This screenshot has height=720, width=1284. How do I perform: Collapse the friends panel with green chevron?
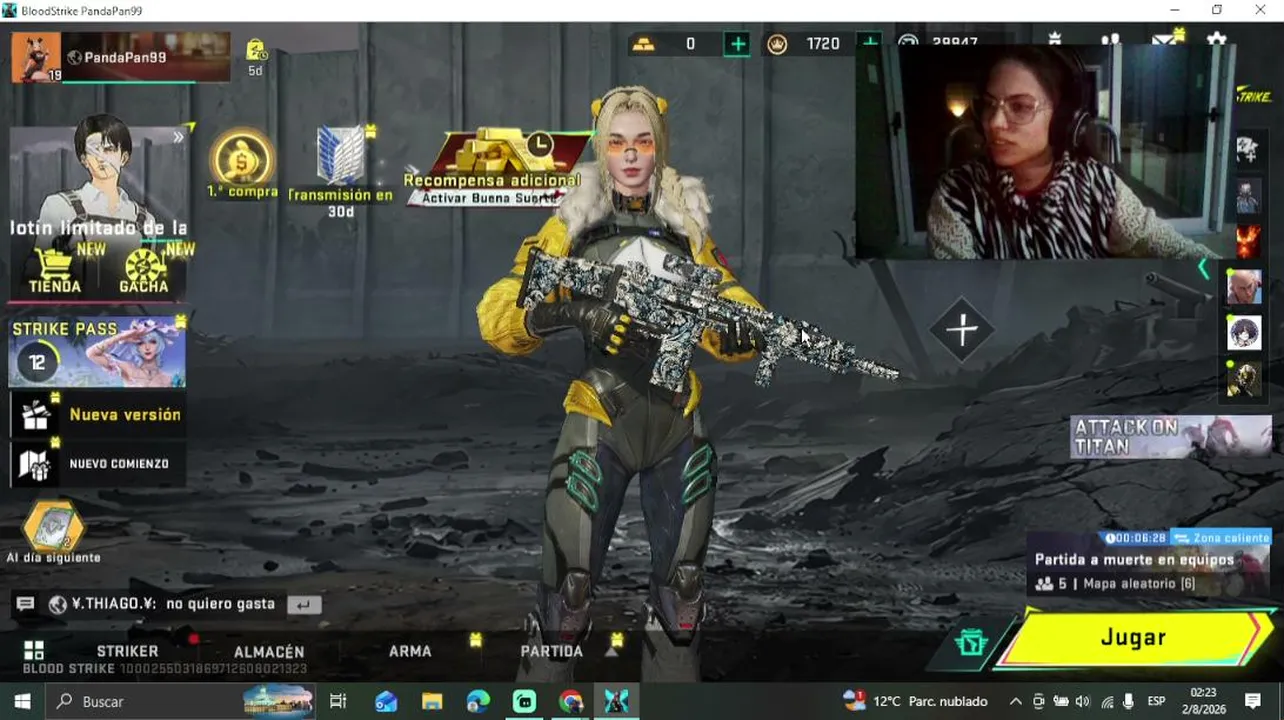tap(1203, 269)
